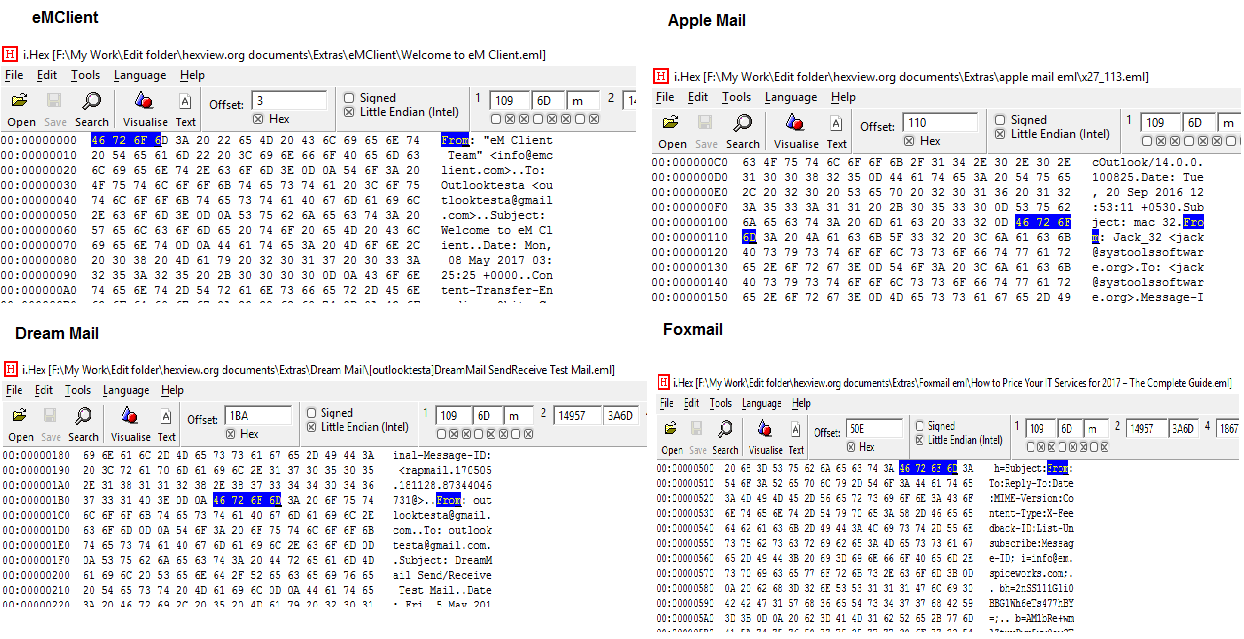Click Search magnifier in Apple Mail window toolbar
Screen dimensions: 1244x639
[x=742, y=122]
